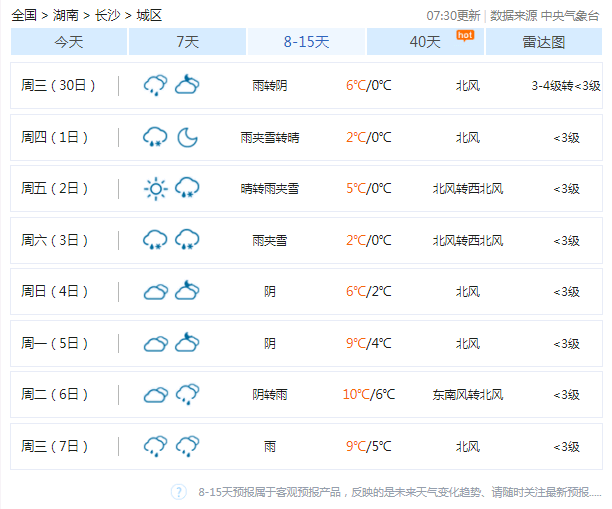Switch to the 雷达图 tab
The image size is (612, 509).
click(x=544, y=42)
